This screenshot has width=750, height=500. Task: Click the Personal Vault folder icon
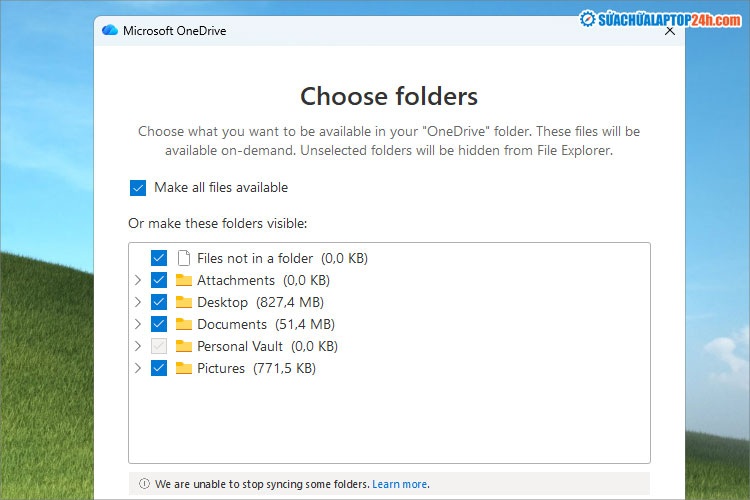pyautogui.click(x=184, y=346)
